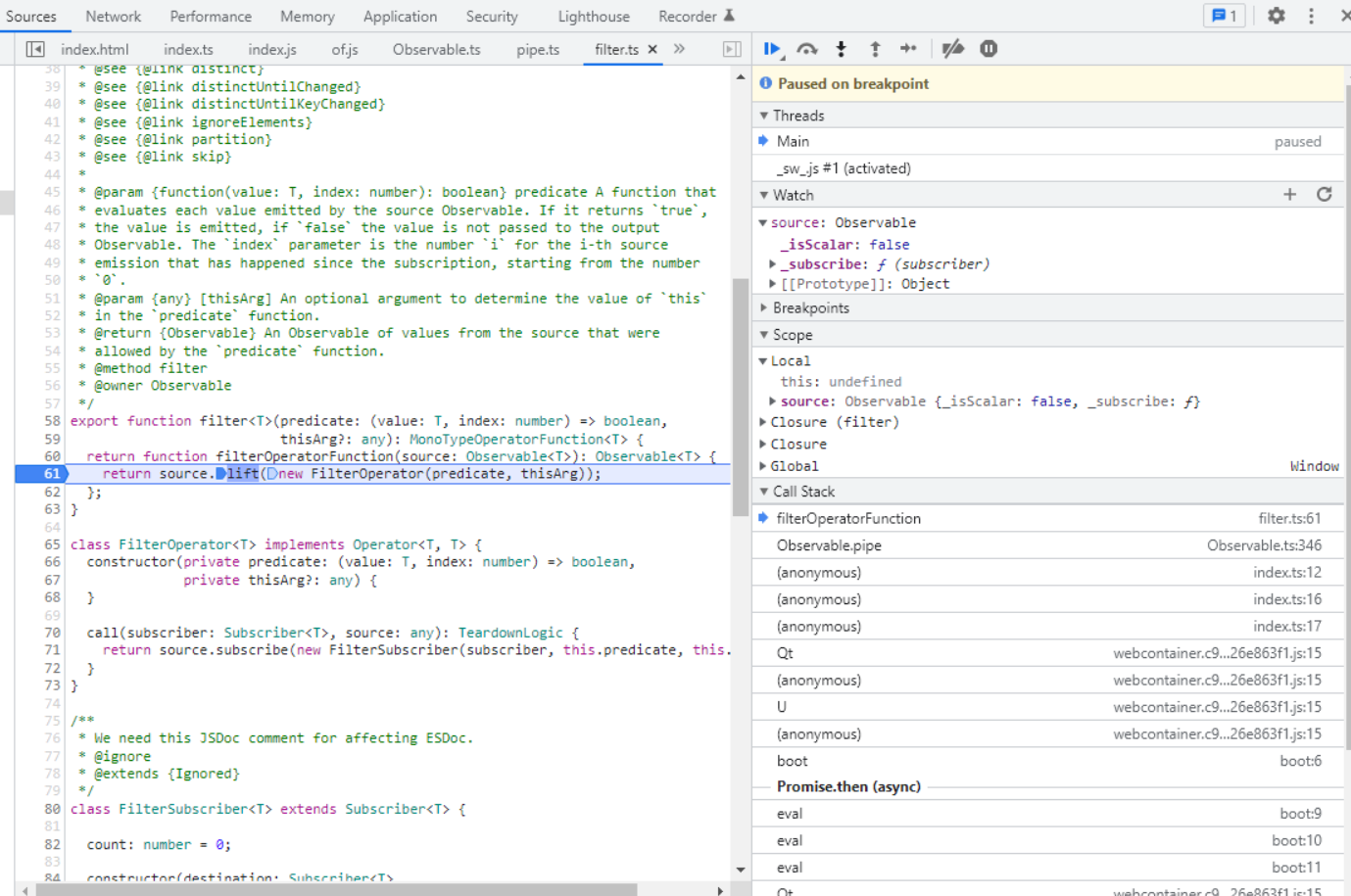Open Observable.ts file tab
The image size is (1351, 896).
pyautogui.click(x=437, y=49)
